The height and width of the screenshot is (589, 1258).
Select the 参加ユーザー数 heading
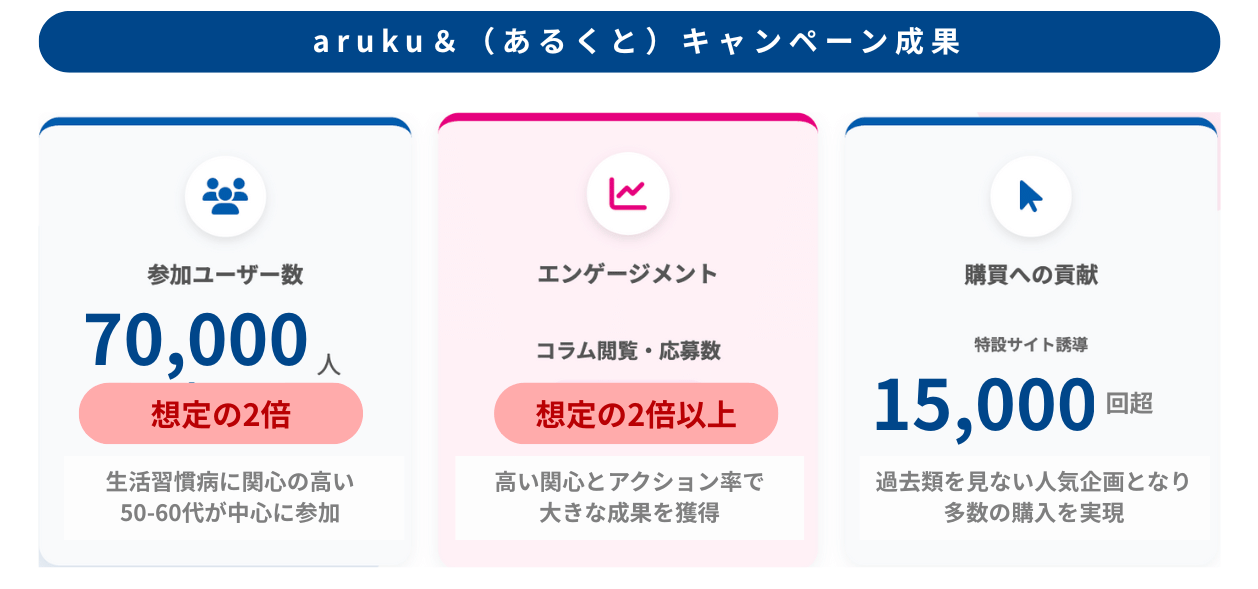coord(225,275)
